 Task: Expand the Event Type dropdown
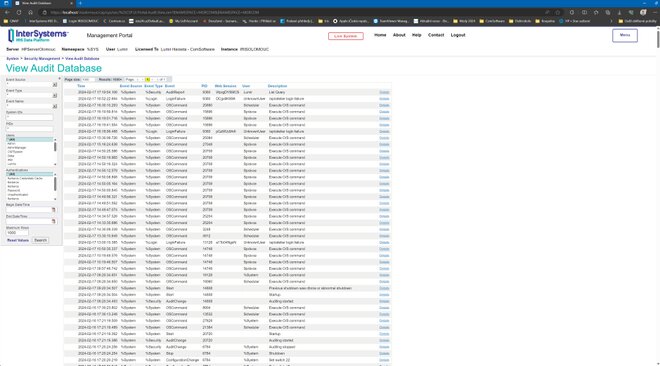(x=55, y=95)
